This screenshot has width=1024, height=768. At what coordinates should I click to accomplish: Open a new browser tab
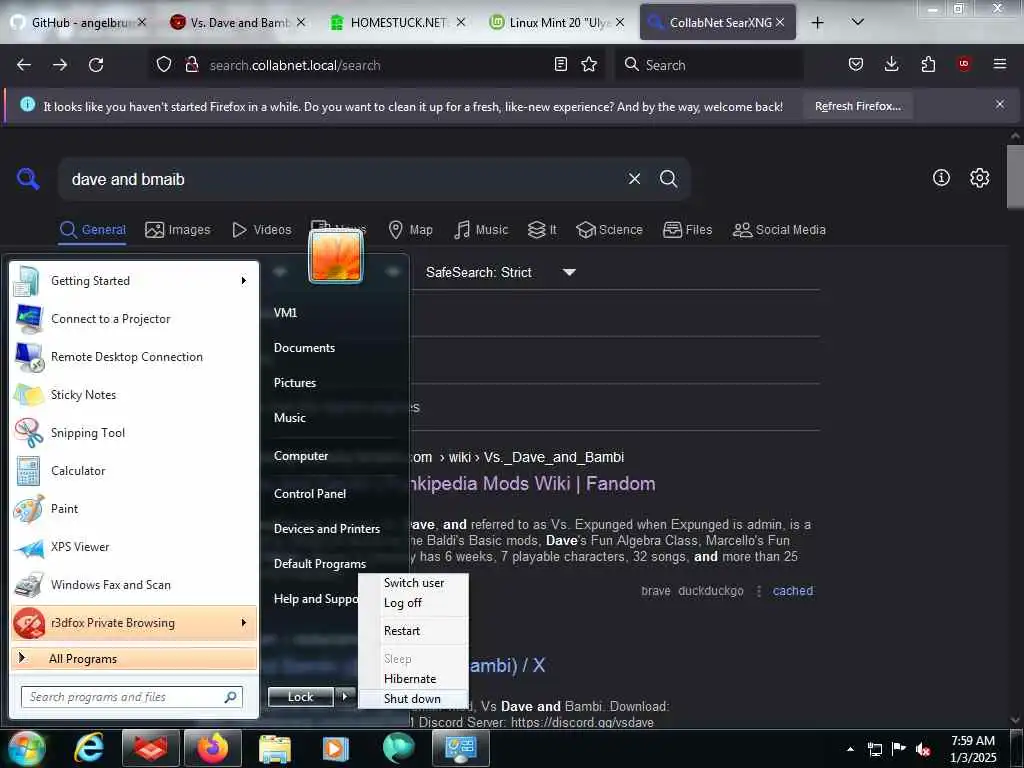(x=817, y=22)
